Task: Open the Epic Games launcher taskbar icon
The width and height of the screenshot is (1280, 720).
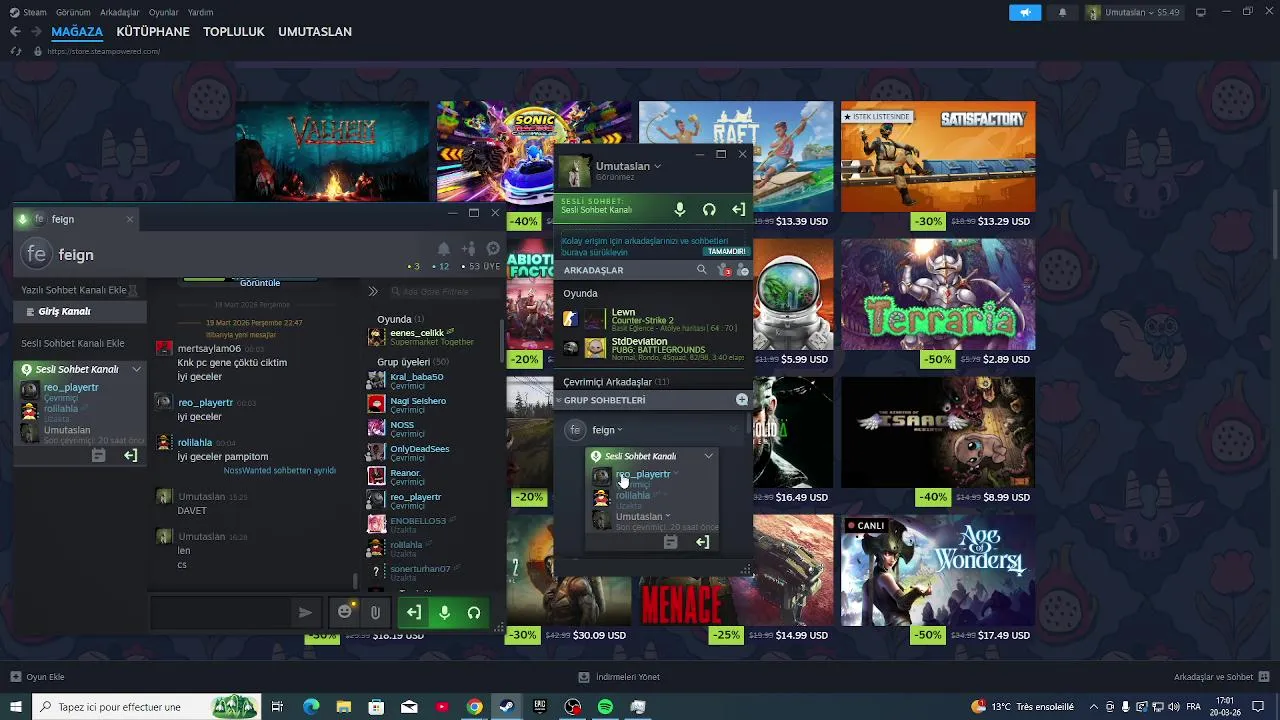Action: pos(540,707)
